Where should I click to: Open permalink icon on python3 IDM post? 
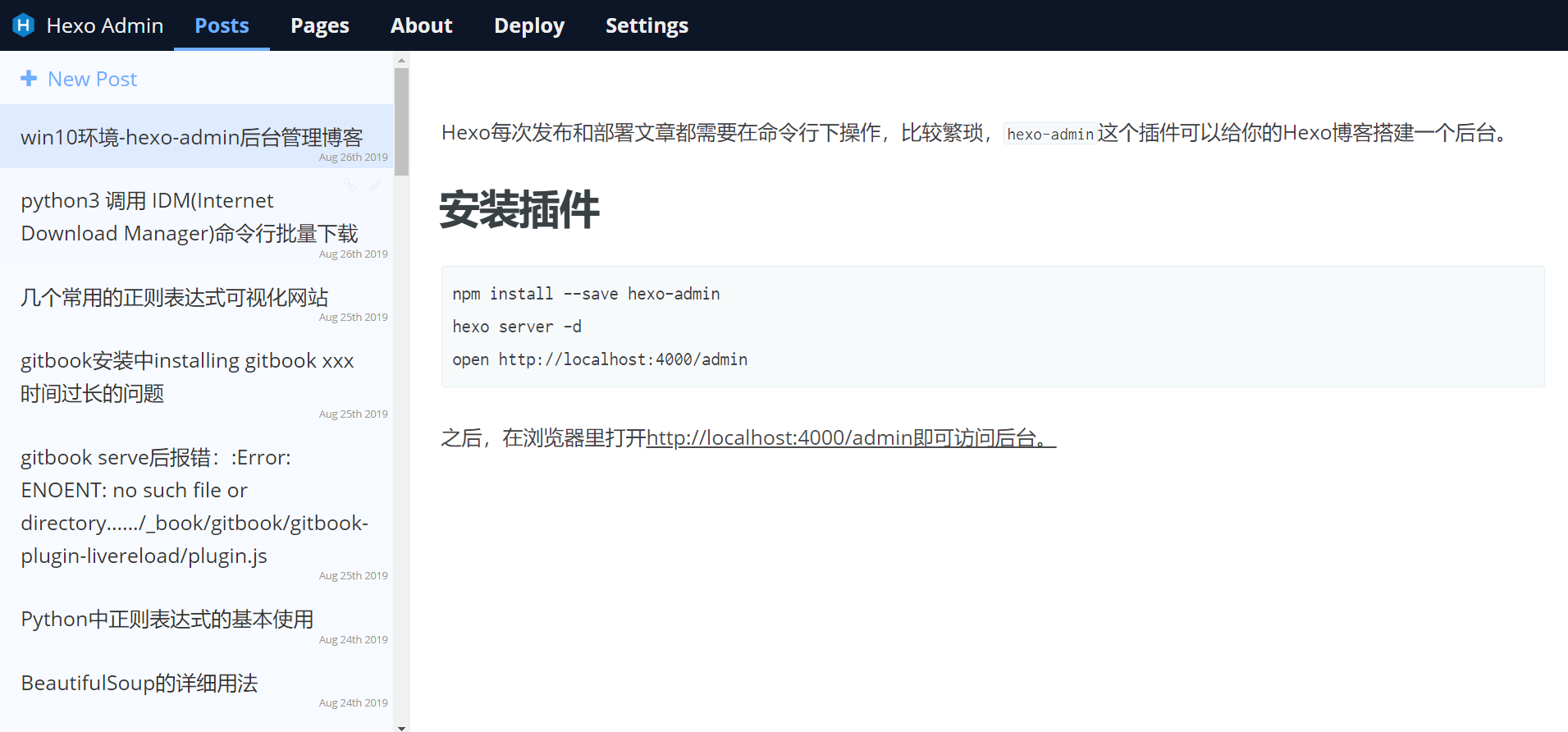pos(350,185)
